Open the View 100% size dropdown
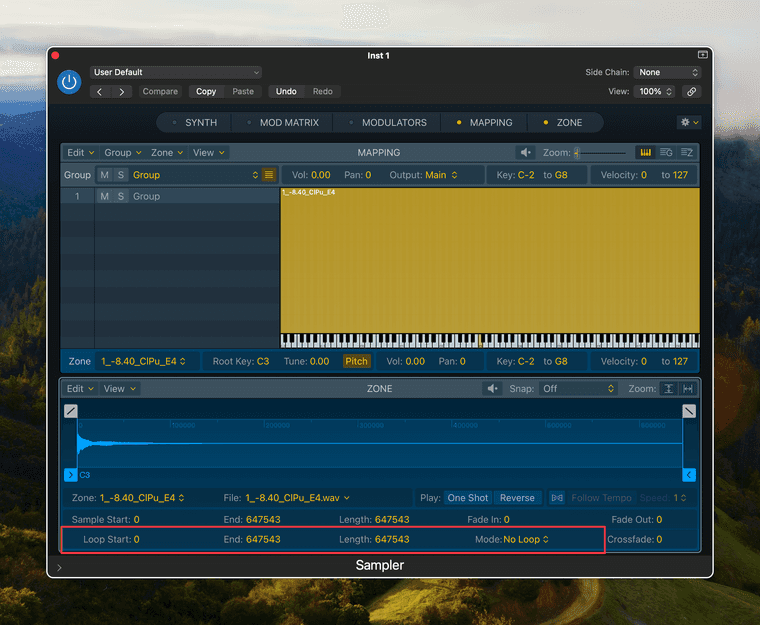 [x=654, y=92]
